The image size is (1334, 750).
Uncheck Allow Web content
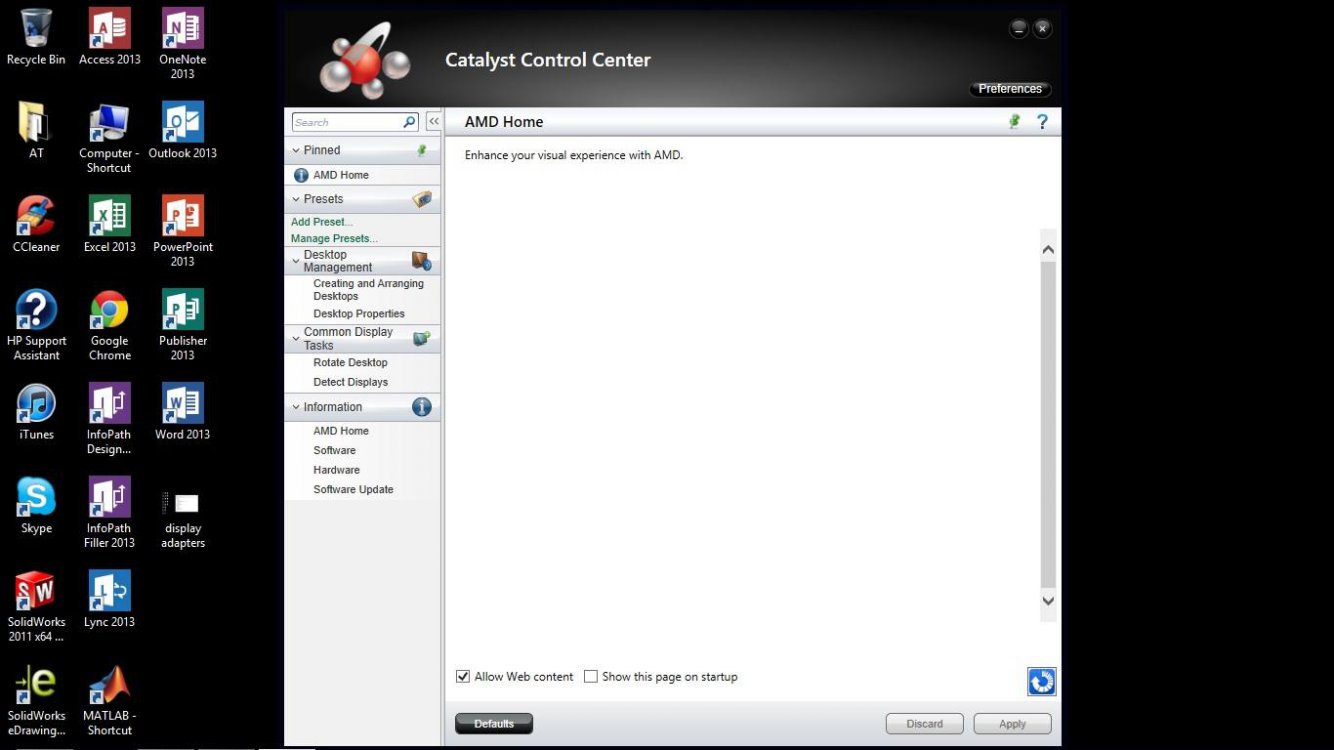coord(463,677)
